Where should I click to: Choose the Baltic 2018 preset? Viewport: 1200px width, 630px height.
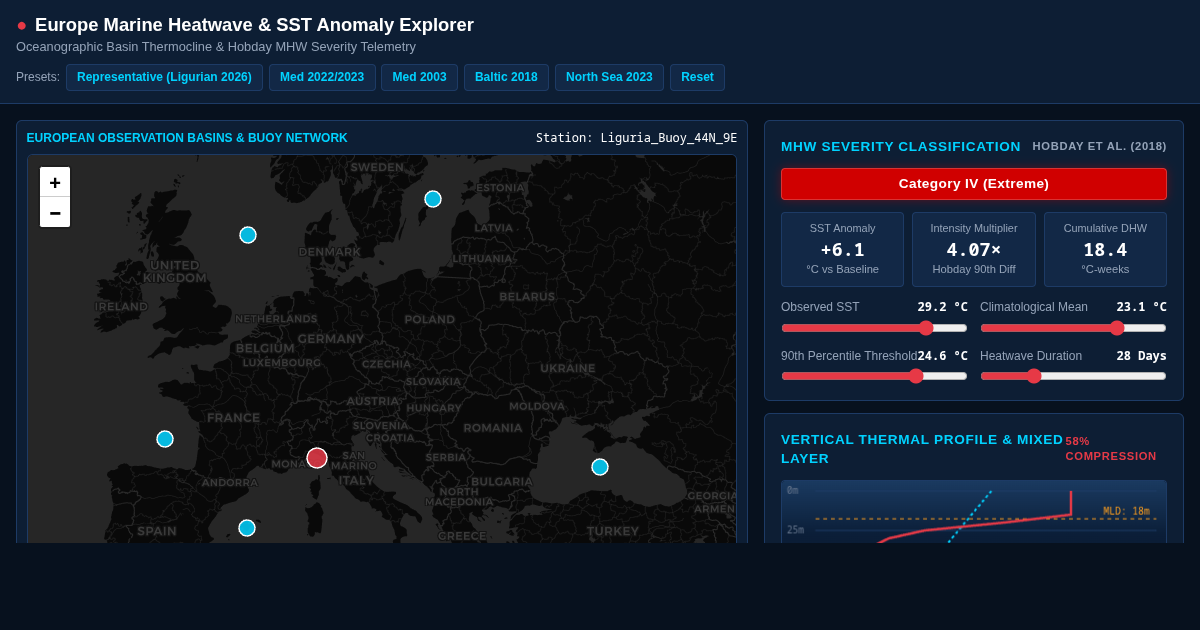pyautogui.click(x=506, y=77)
